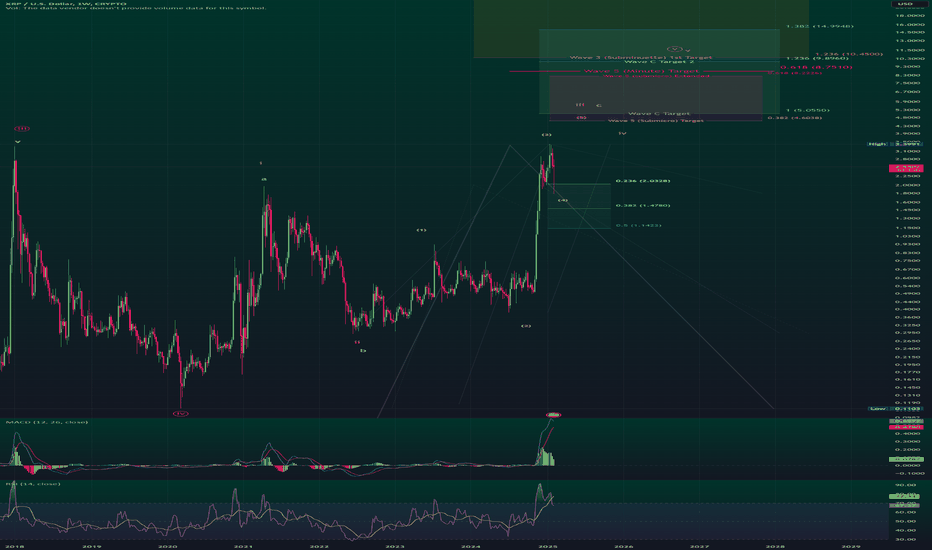Select the Wave 3 (Subminuette) 1st Target label
Screen dimensions: 932x550
click(641, 57)
